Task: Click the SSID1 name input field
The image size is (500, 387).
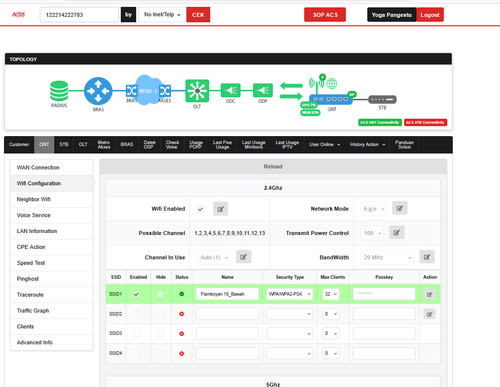Action: coord(227,294)
